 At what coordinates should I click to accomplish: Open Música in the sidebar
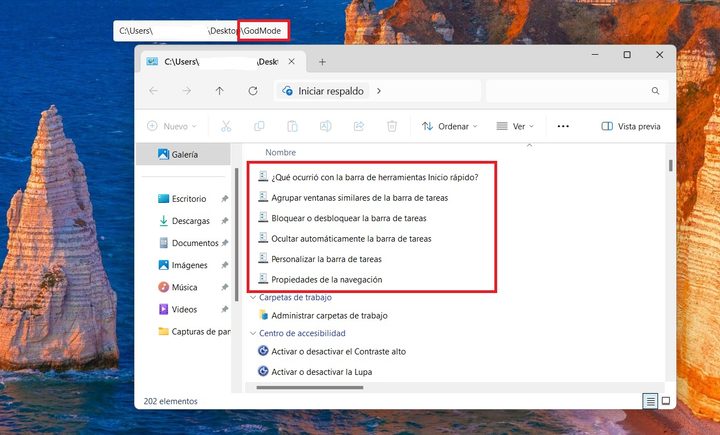pos(184,287)
